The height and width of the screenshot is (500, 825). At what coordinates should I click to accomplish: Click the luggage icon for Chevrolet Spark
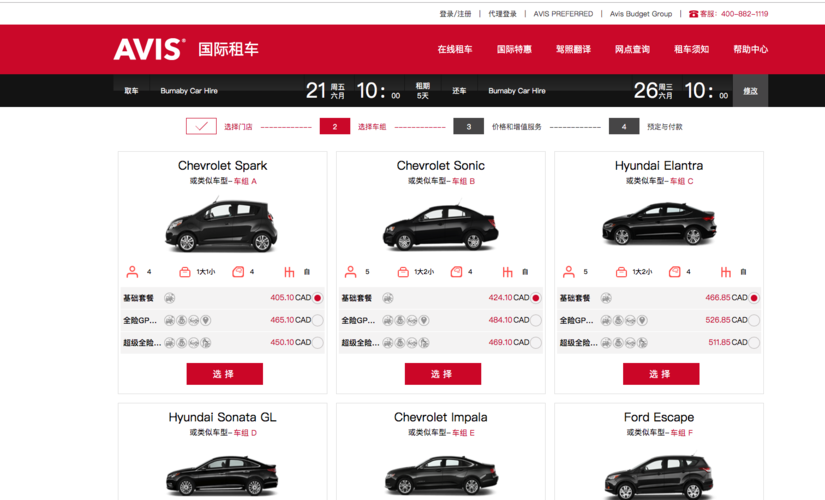[x=185, y=272]
